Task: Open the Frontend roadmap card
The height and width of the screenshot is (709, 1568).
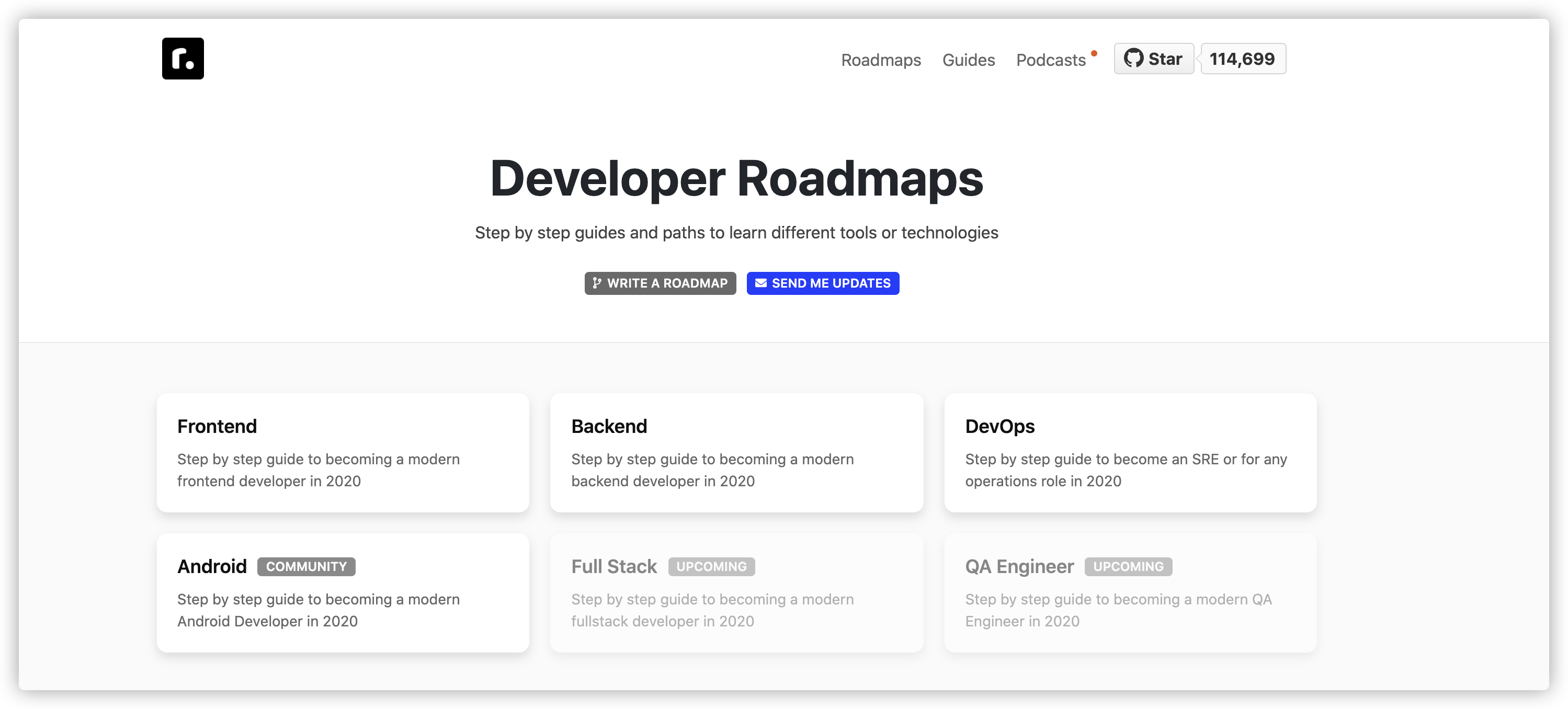Action: 343,453
